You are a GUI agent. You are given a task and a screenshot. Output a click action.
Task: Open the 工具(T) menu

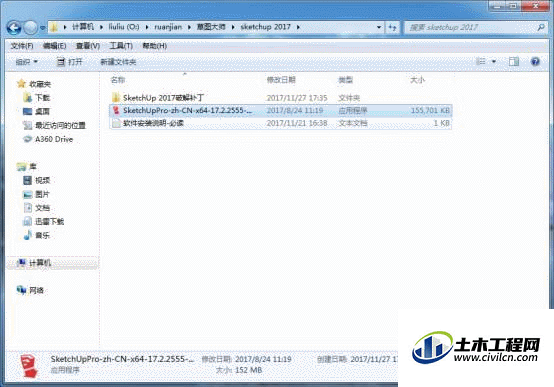(x=121, y=46)
